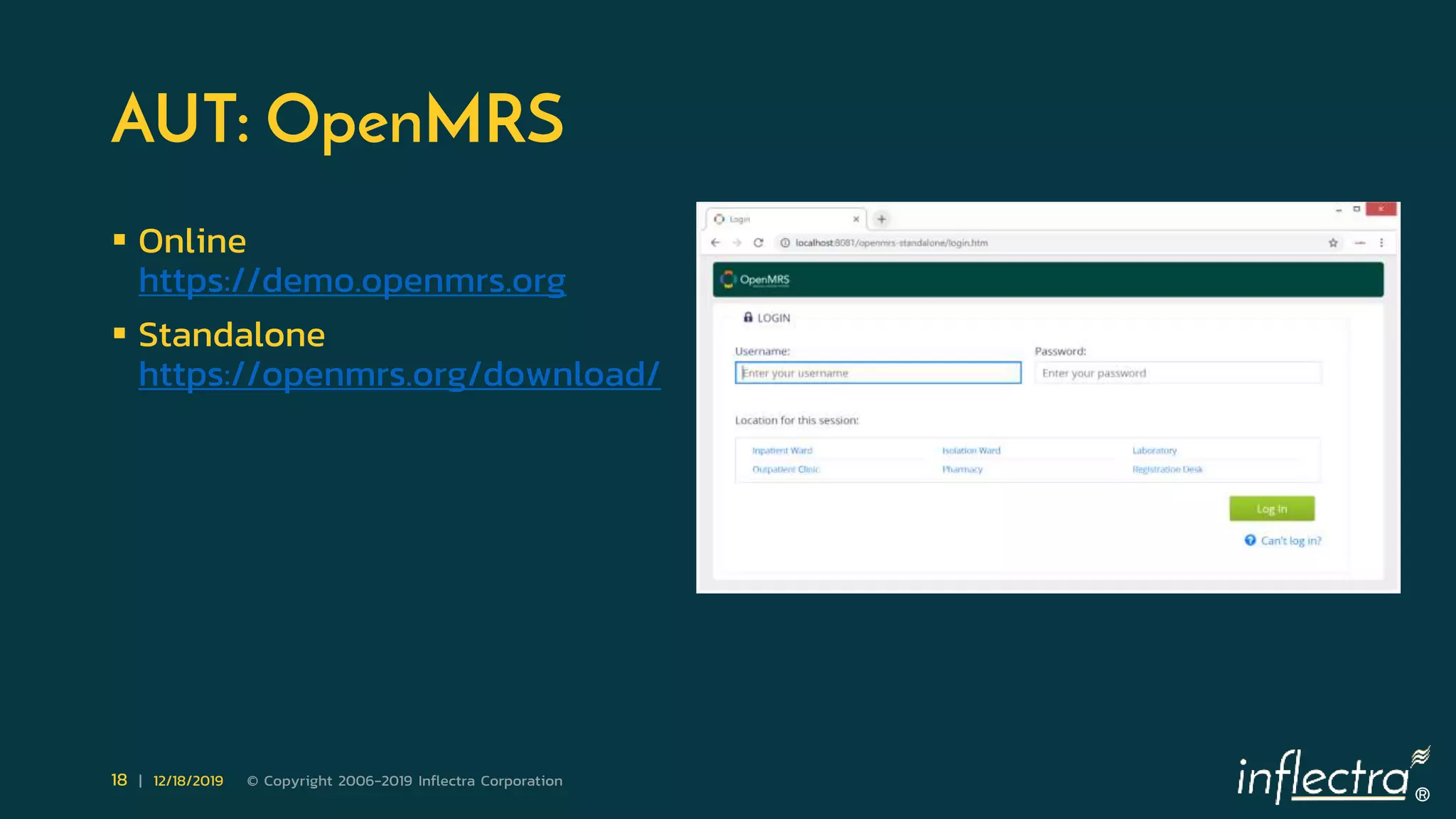Select Inpatient Ward location
The width and height of the screenshot is (1456, 819).
click(782, 451)
